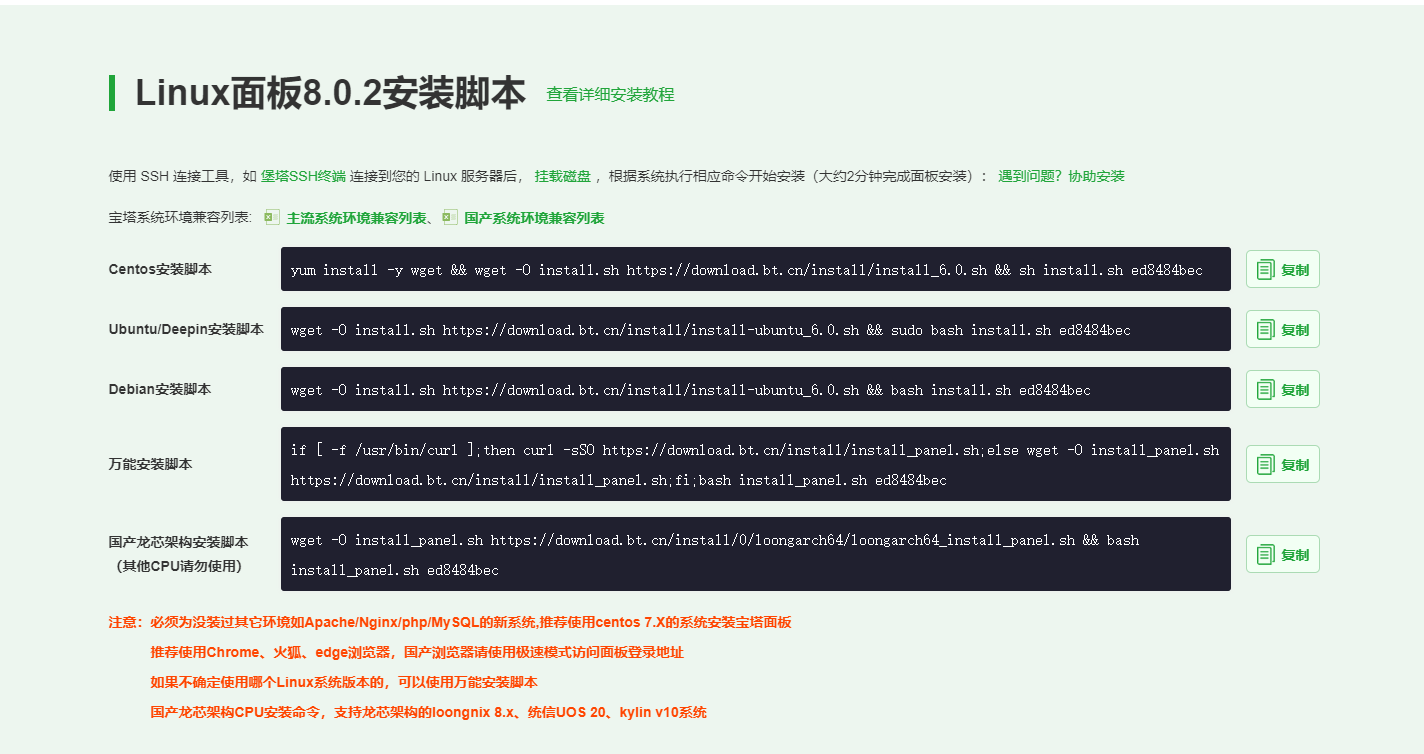Image resolution: width=1424 pixels, height=754 pixels.
Task: Click the loongarch64 install command block
Action: click(756, 554)
